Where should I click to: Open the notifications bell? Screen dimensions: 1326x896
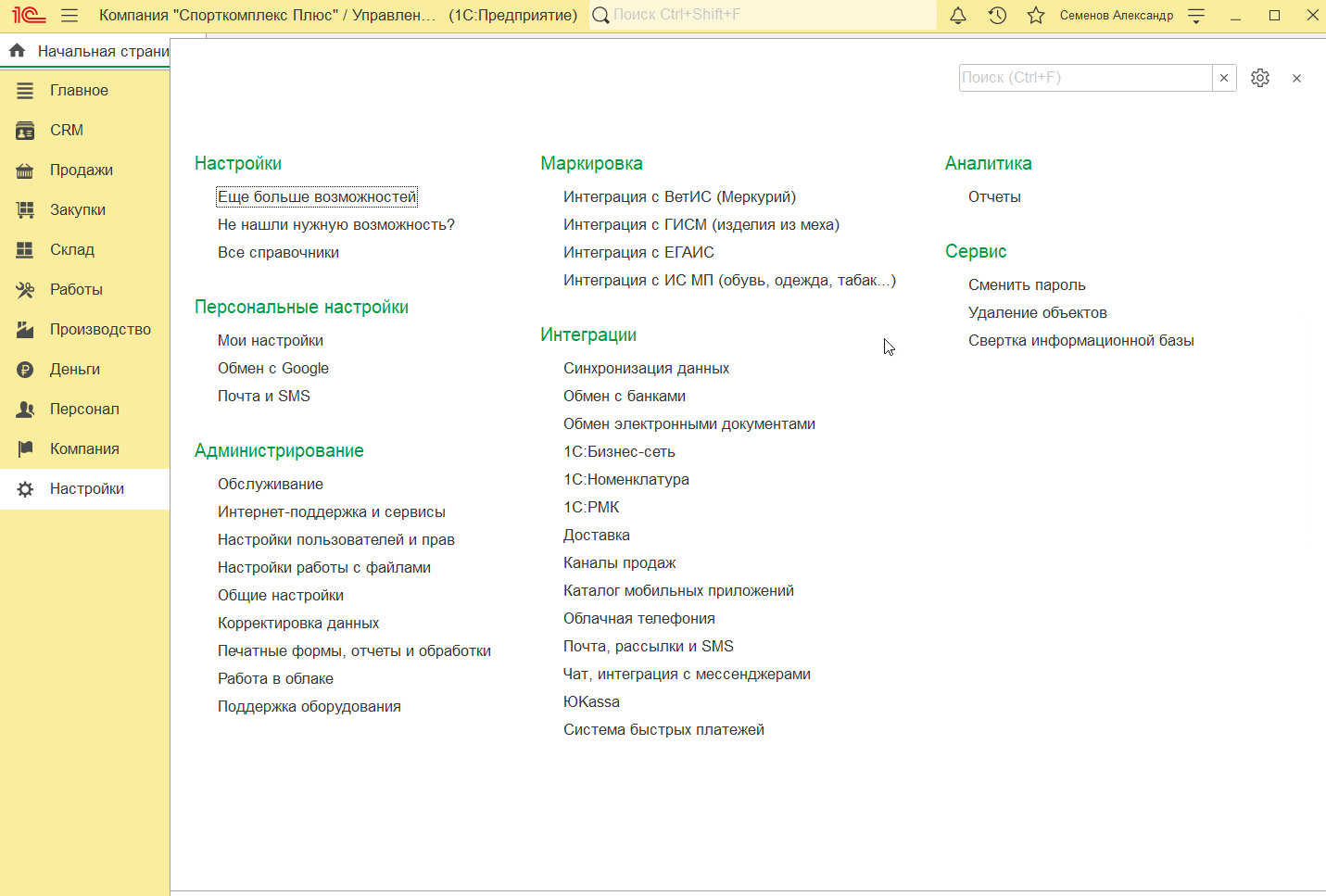coord(958,15)
